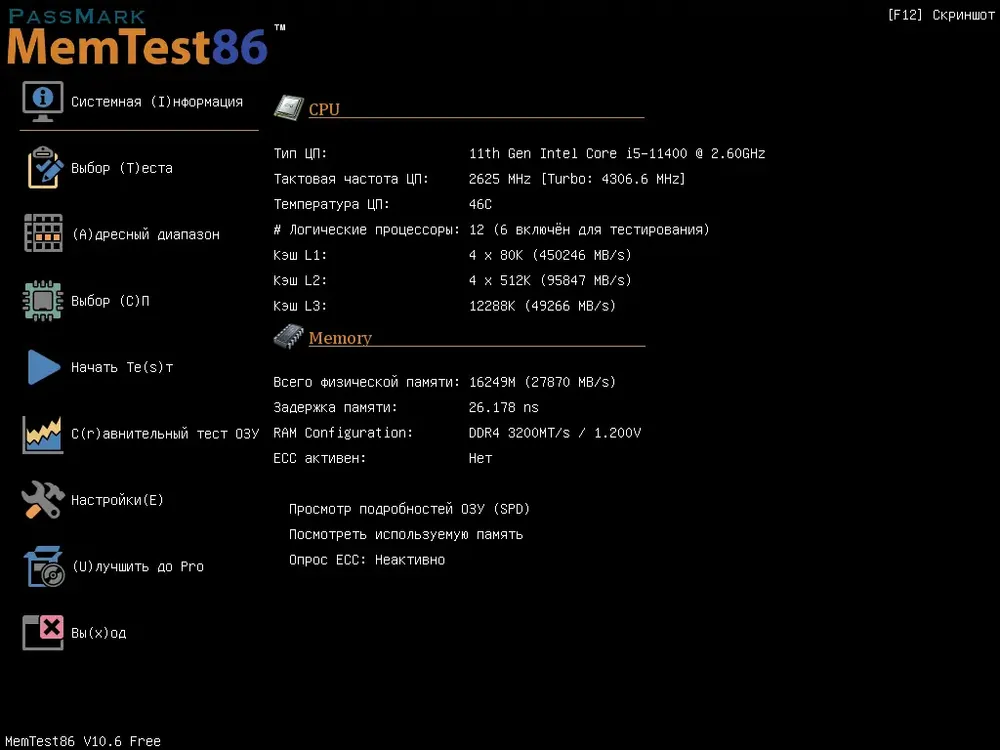1000x750 pixels.
Task: Click the [F12] Скриншот hint
Action: click(x=941, y=15)
